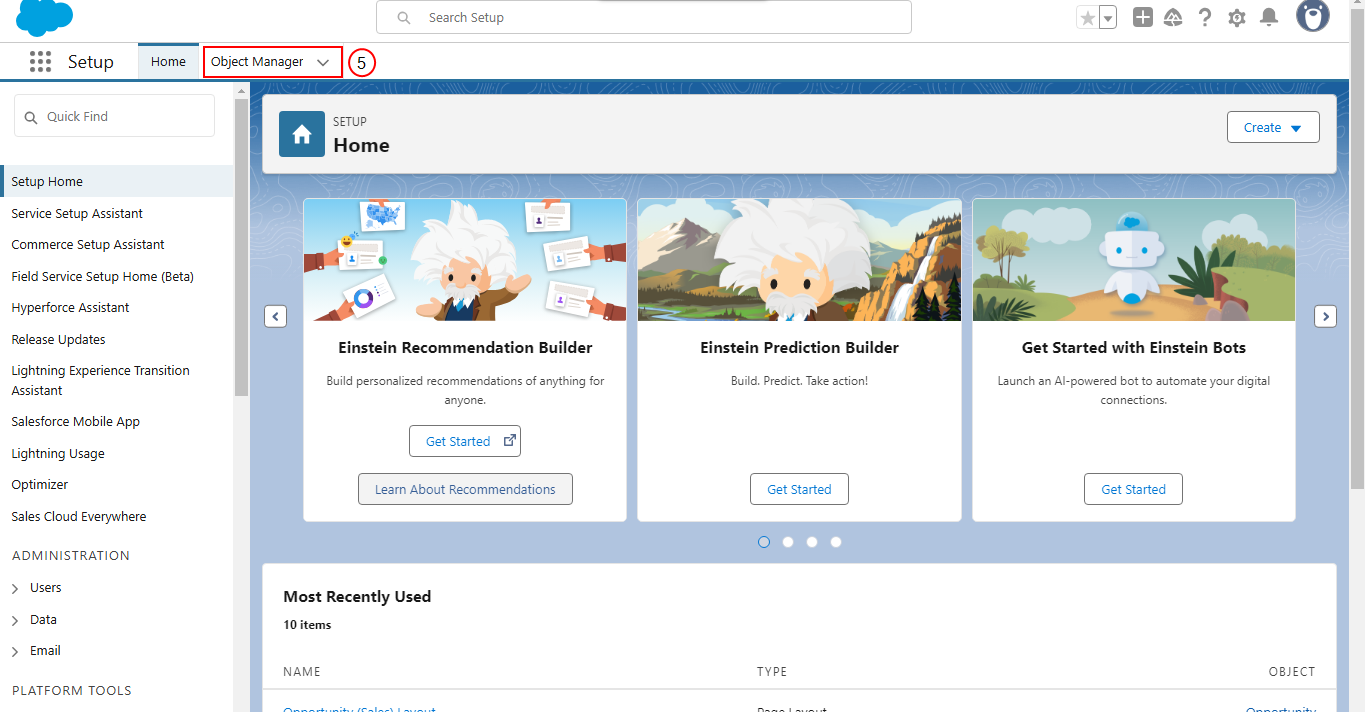Select Service Setup Assistant in sidebar
This screenshot has height=712, width=1365.
pyautogui.click(x=77, y=213)
